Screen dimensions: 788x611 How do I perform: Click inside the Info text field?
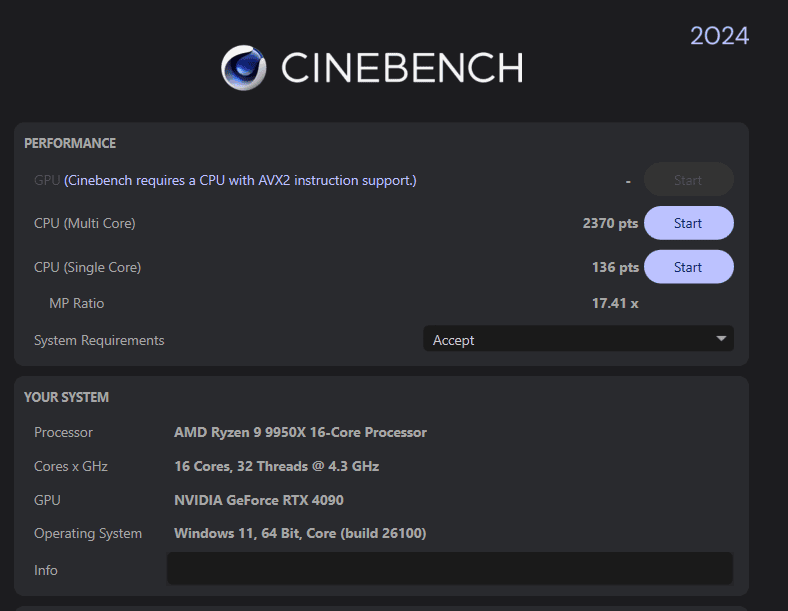pyautogui.click(x=450, y=569)
